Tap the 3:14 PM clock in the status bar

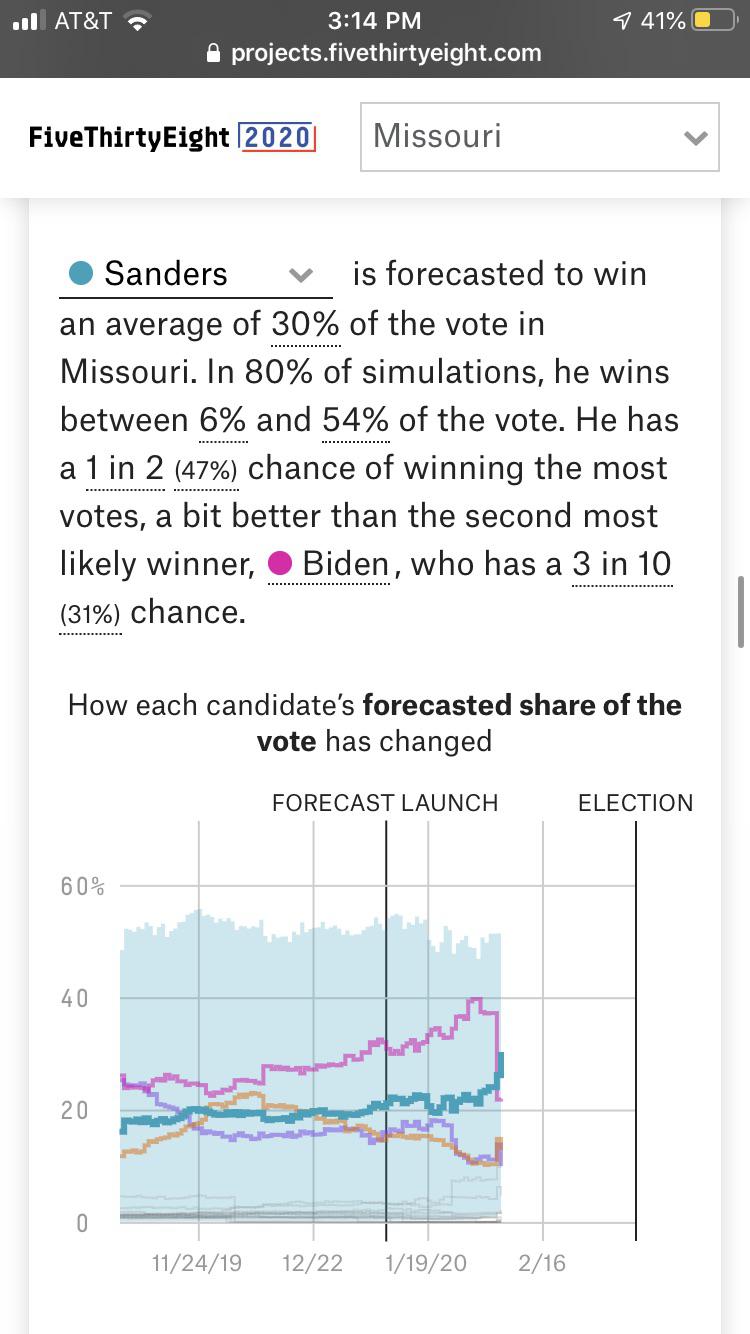(x=375, y=18)
